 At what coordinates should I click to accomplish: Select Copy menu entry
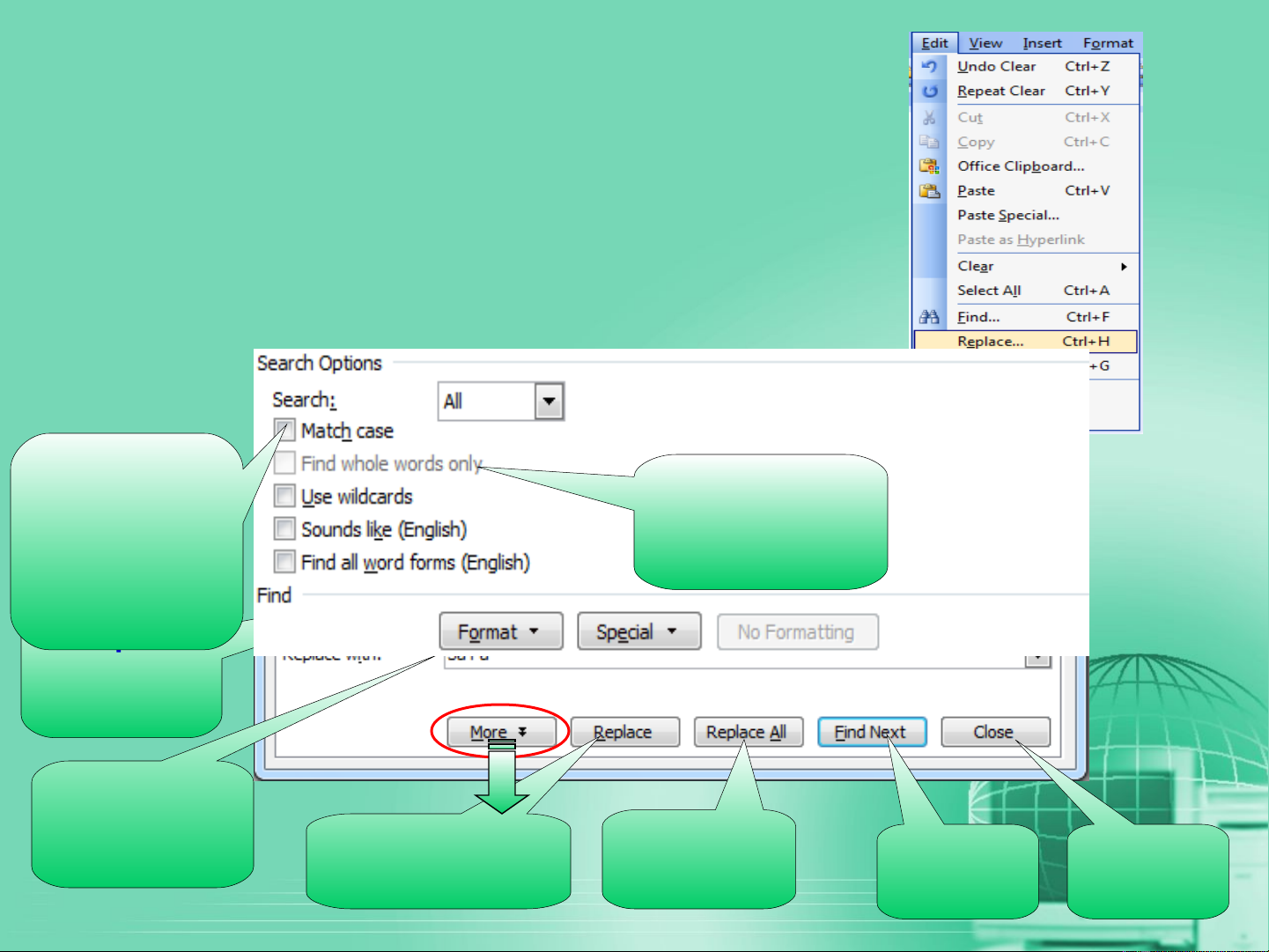coord(1026,142)
